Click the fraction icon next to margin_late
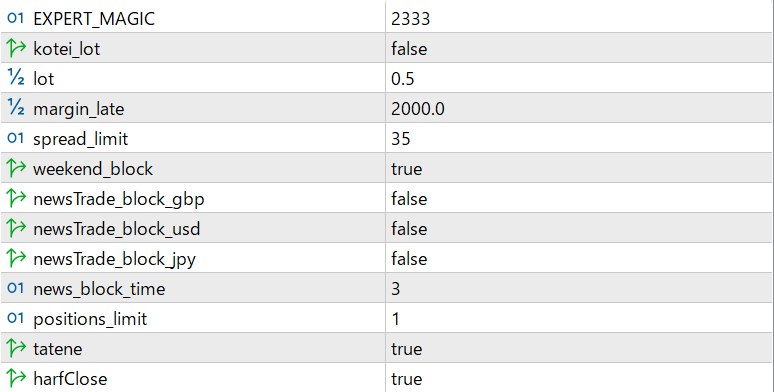 tap(16, 108)
